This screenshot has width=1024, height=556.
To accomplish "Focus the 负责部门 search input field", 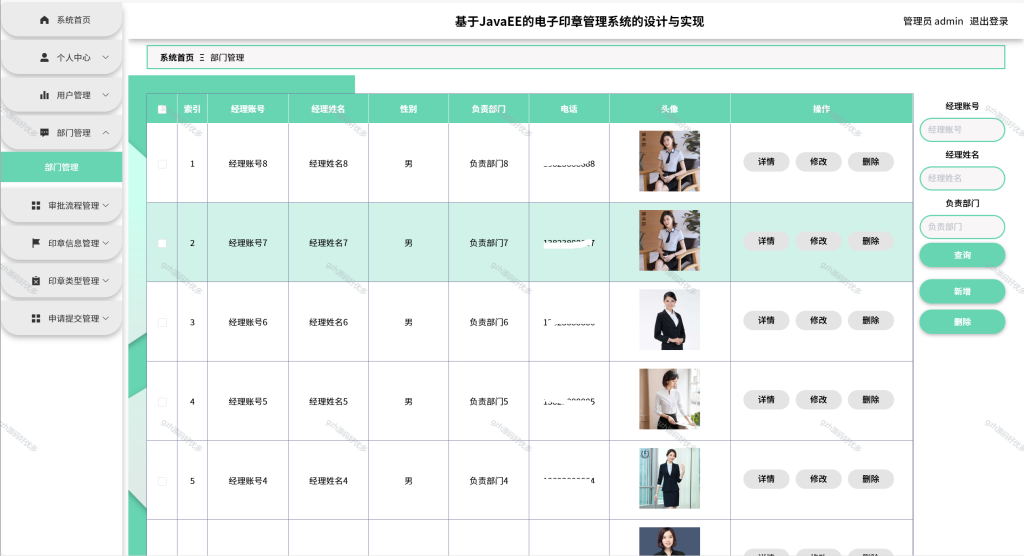I will point(962,227).
